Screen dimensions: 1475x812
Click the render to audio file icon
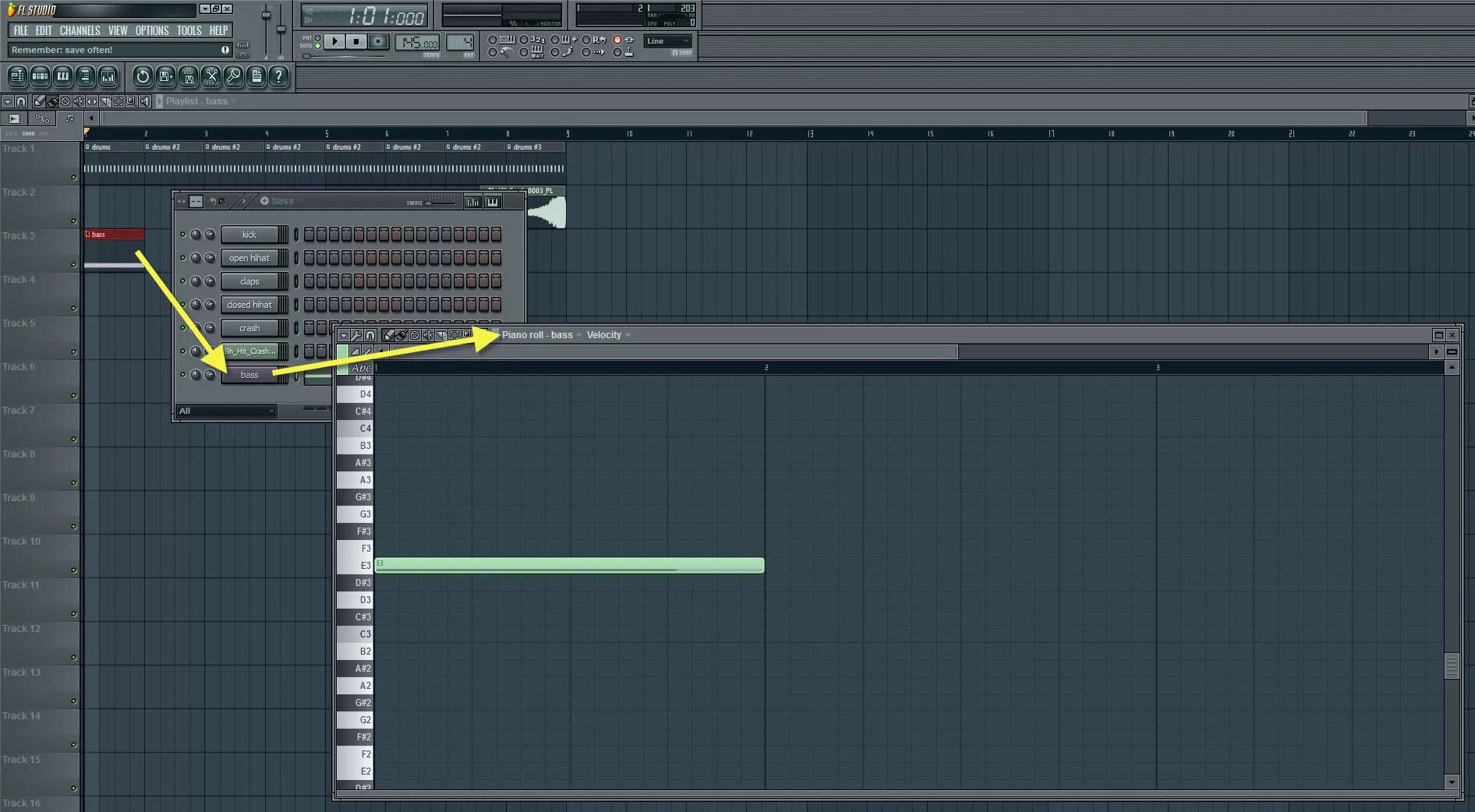(188, 76)
